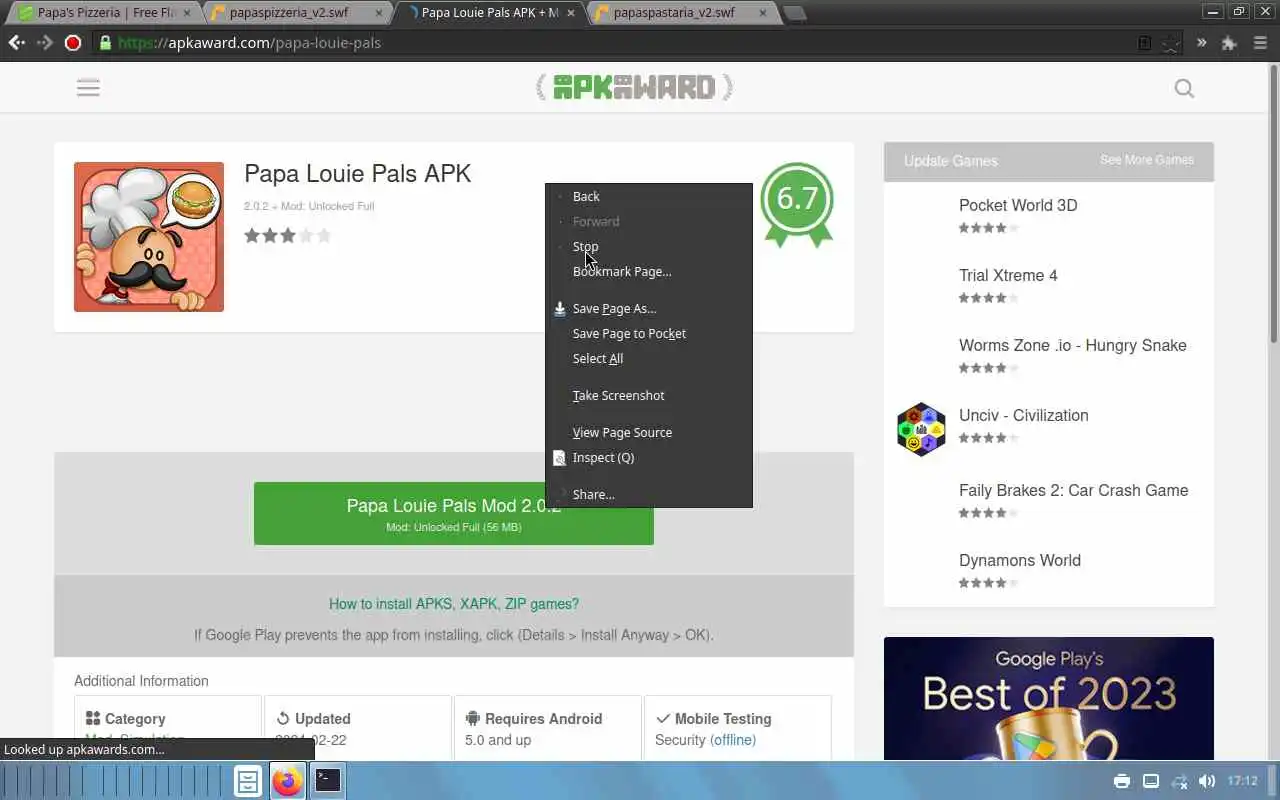
Task: Open Dynamons World game link
Action: tap(1020, 560)
